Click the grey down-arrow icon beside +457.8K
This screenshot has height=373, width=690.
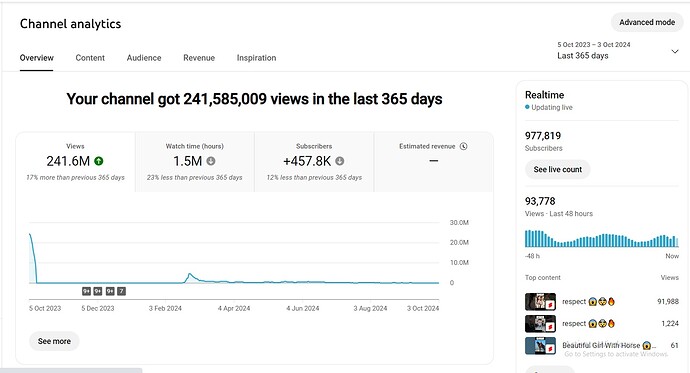339,161
